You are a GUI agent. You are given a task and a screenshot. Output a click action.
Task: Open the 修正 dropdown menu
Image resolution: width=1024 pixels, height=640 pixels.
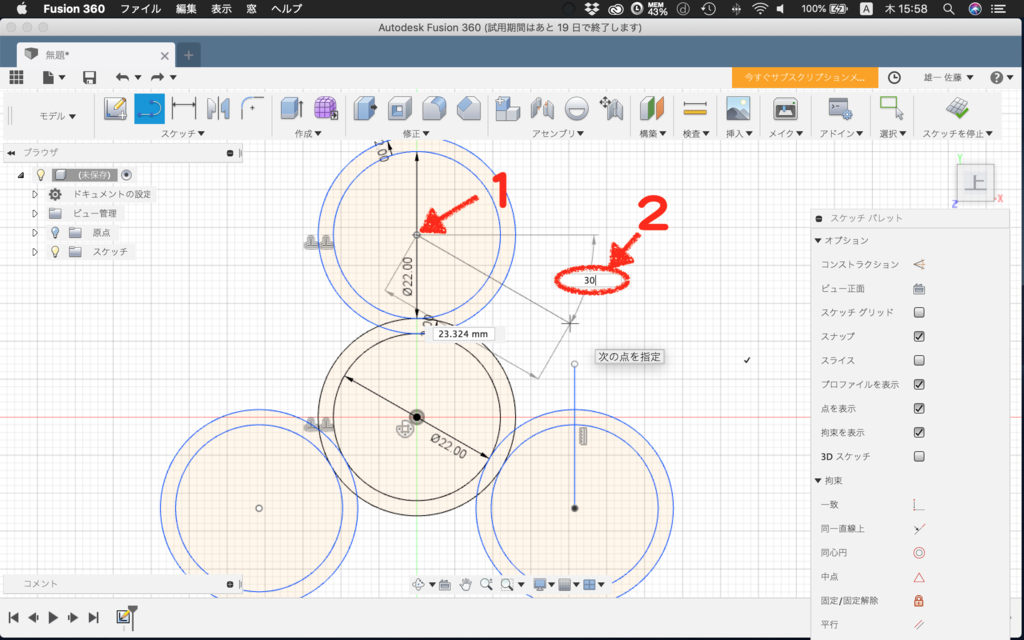(416, 133)
